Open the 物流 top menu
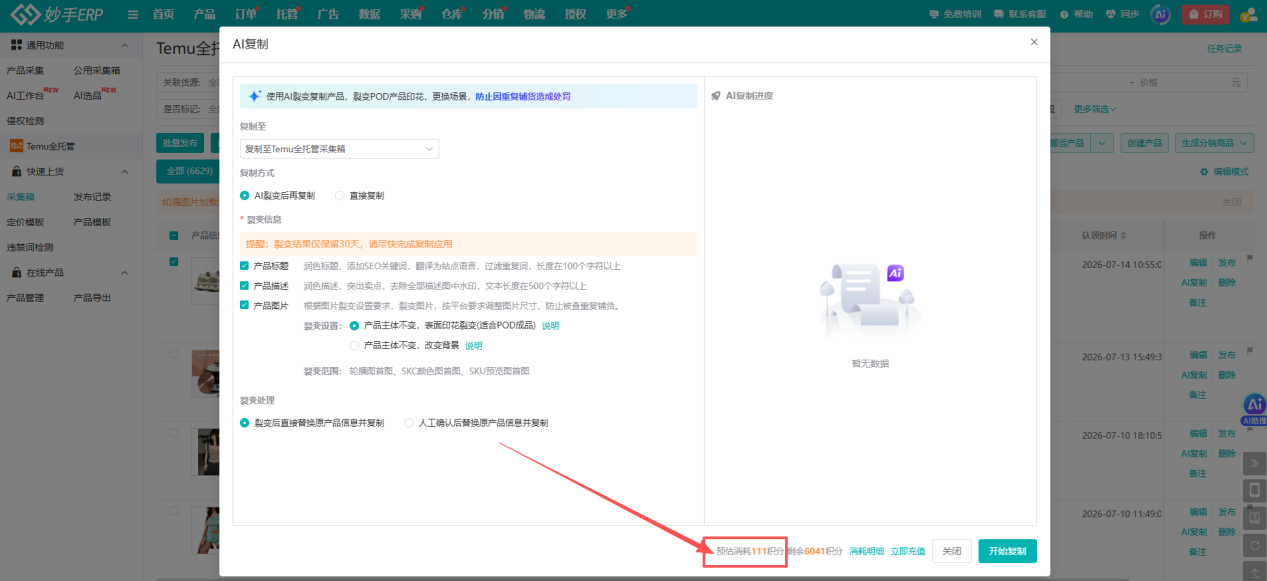The image size is (1267, 581). (534, 14)
